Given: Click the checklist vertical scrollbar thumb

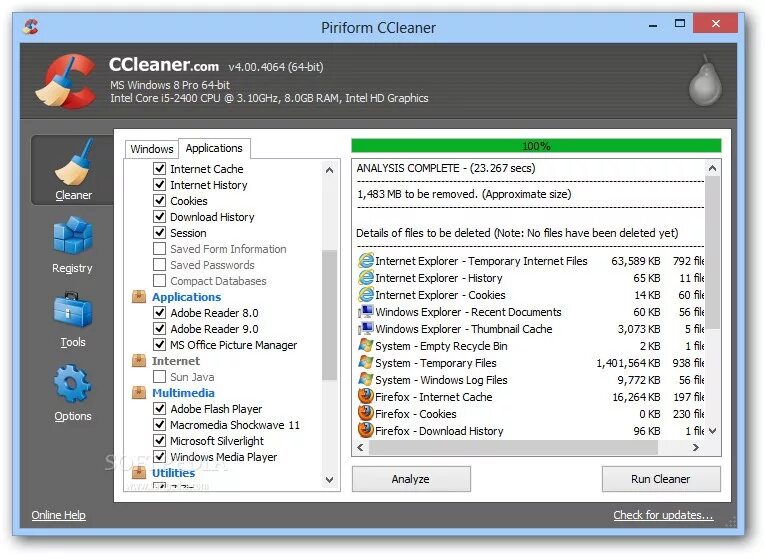Looking at the screenshot, I should (x=329, y=315).
